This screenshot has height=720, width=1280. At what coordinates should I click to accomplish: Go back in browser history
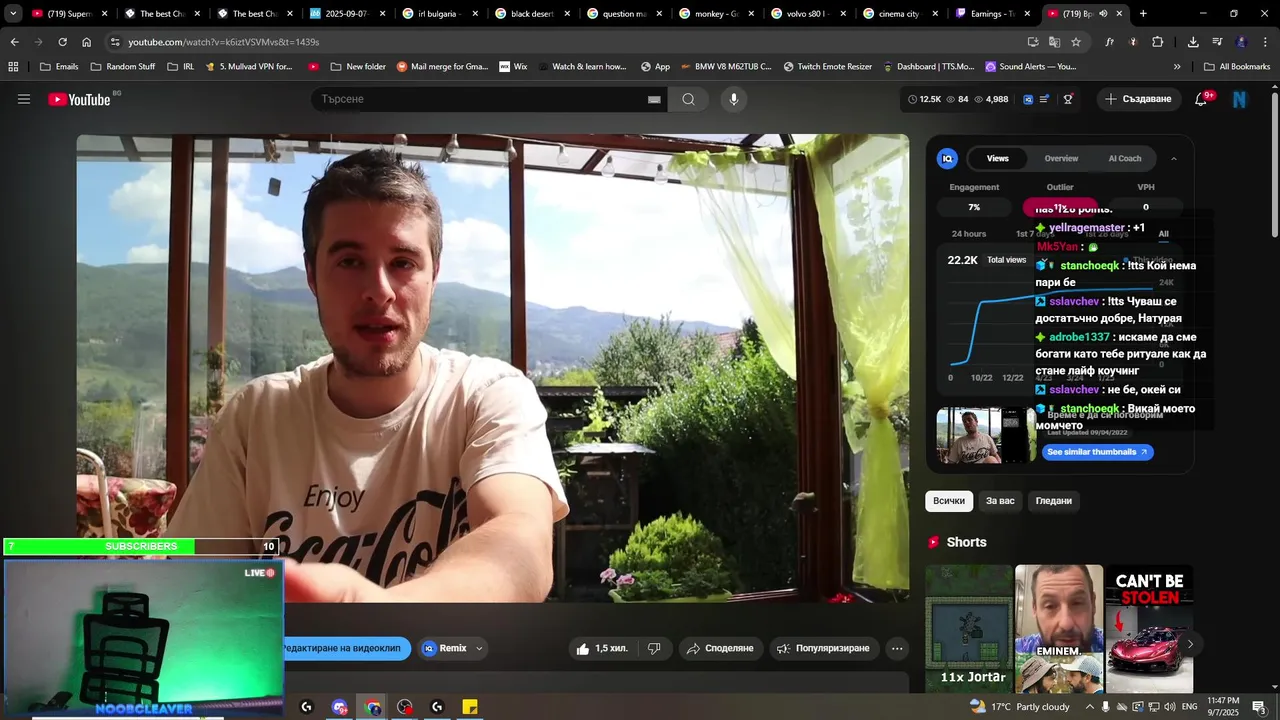click(x=14, y=42)
